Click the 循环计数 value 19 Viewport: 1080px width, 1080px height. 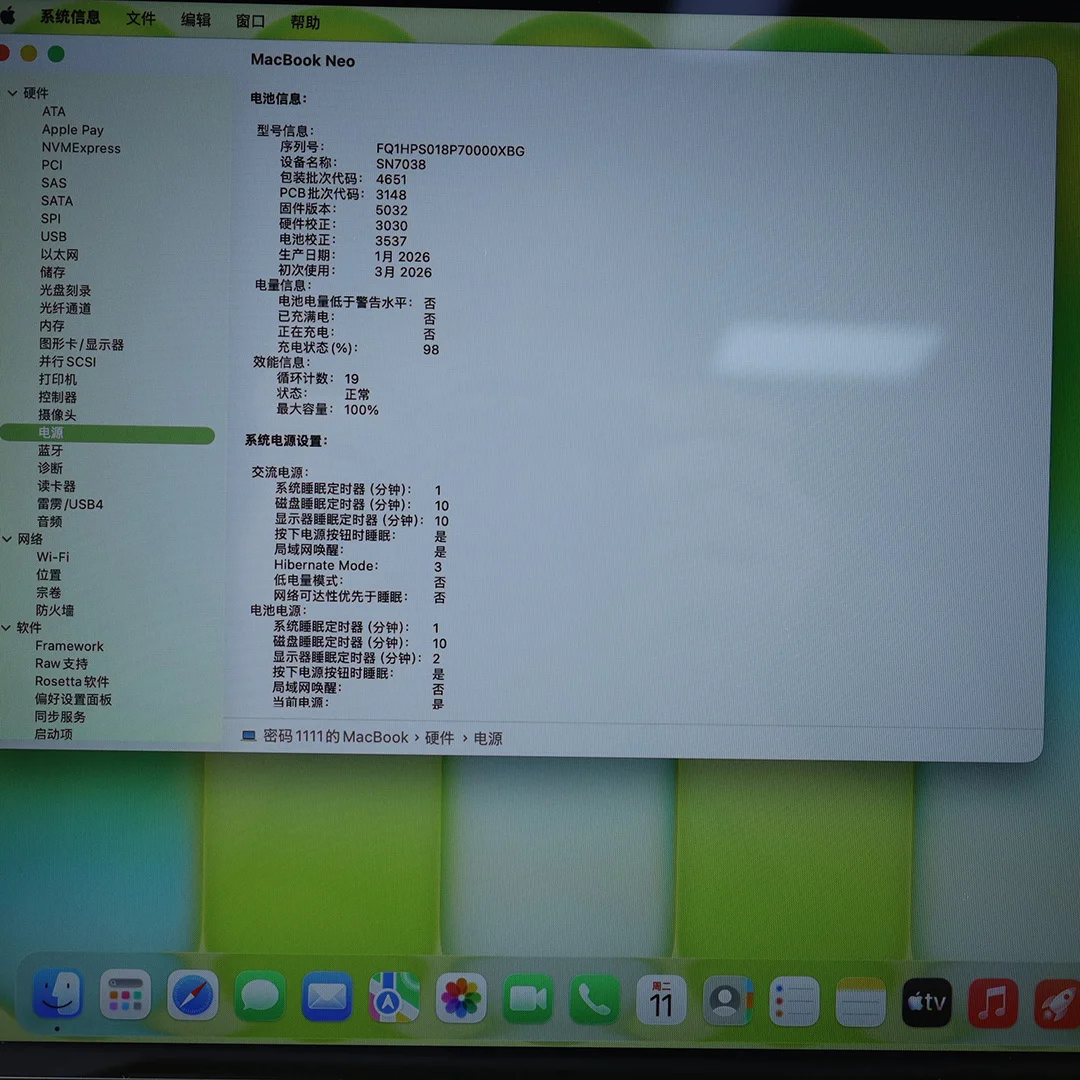(x=352, y=379)
